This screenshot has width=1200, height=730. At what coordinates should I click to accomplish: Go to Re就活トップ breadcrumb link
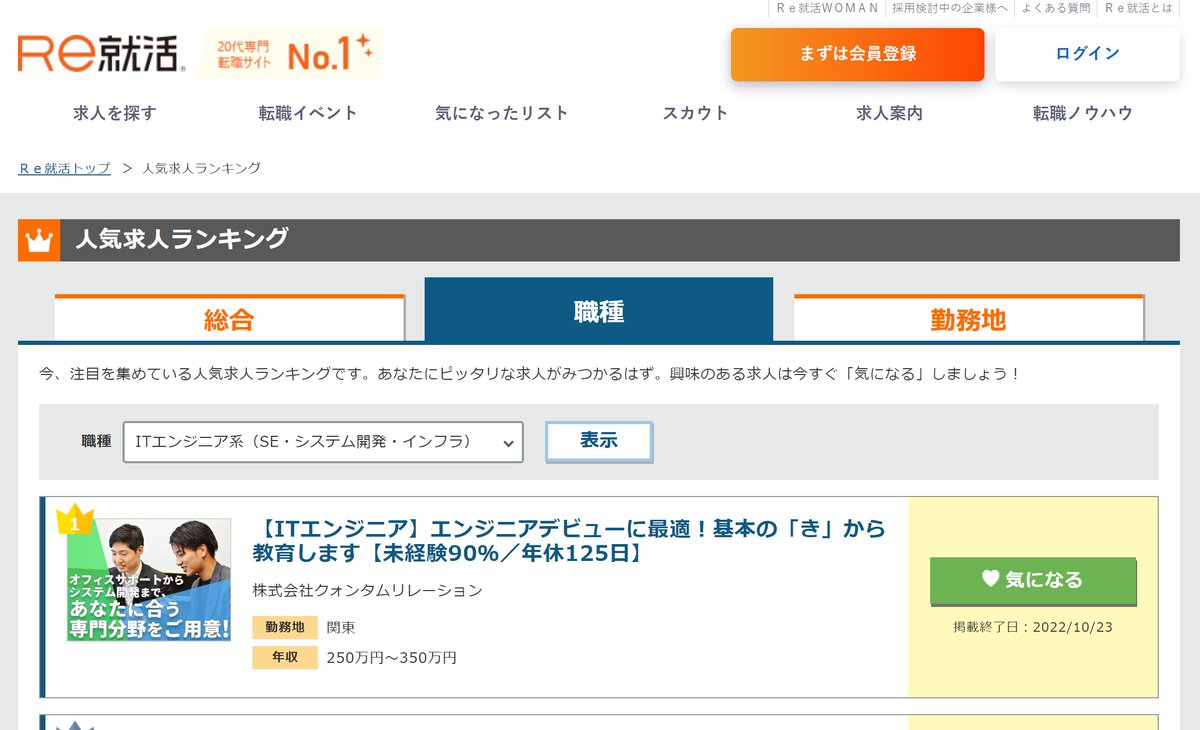click(x=65, y=168)
